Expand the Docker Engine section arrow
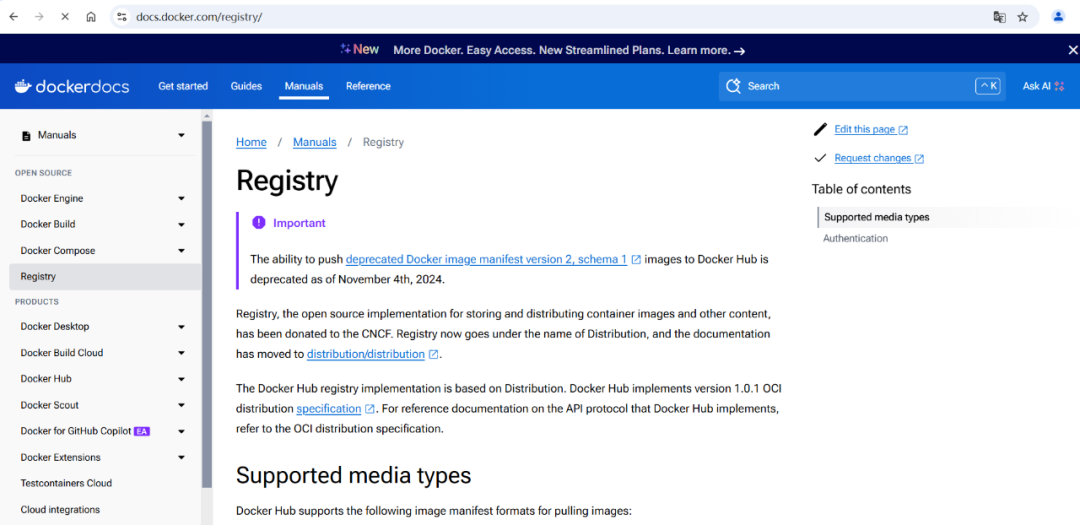The image size is (1080, 525). tap(181, 198)
